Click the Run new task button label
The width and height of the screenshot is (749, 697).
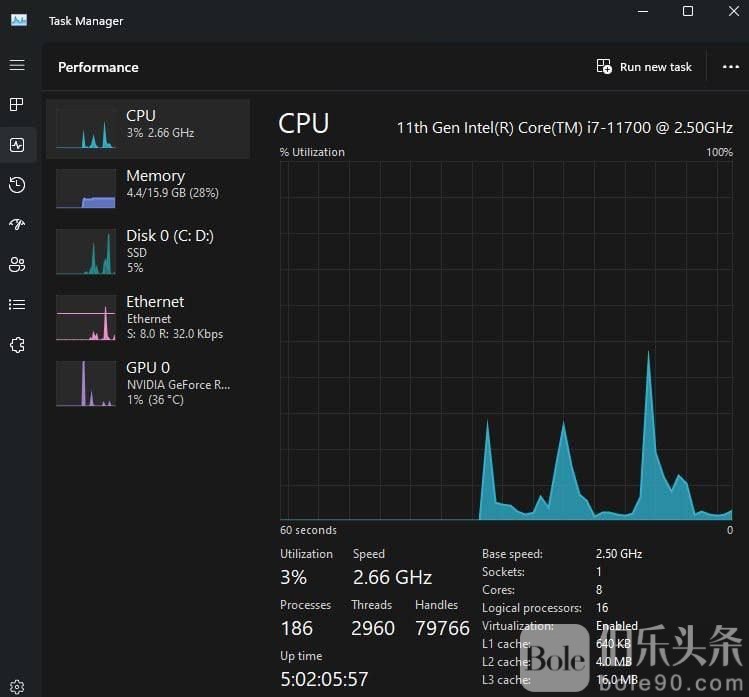655,67
